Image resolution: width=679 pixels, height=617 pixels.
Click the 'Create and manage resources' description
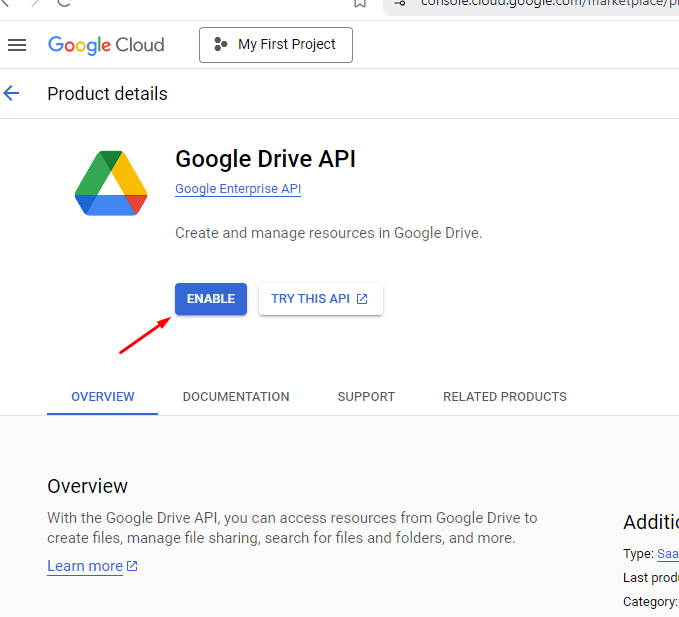pos(329,233)
